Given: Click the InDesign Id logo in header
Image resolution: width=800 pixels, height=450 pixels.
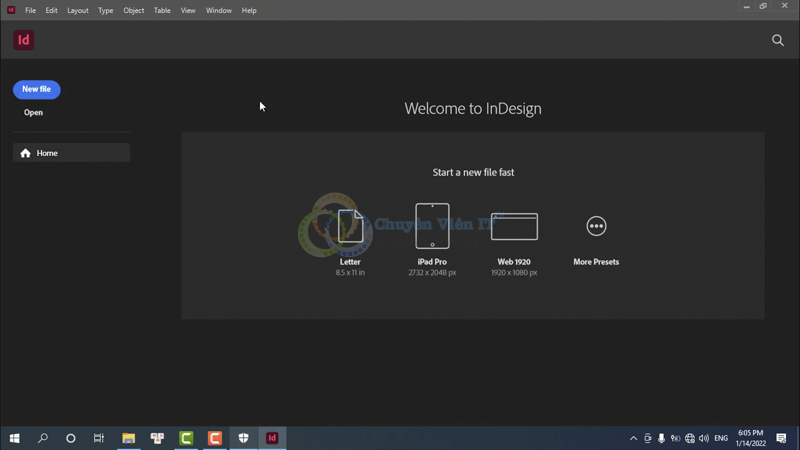Looking at the screenshot, I should click(x=23, y=40).
